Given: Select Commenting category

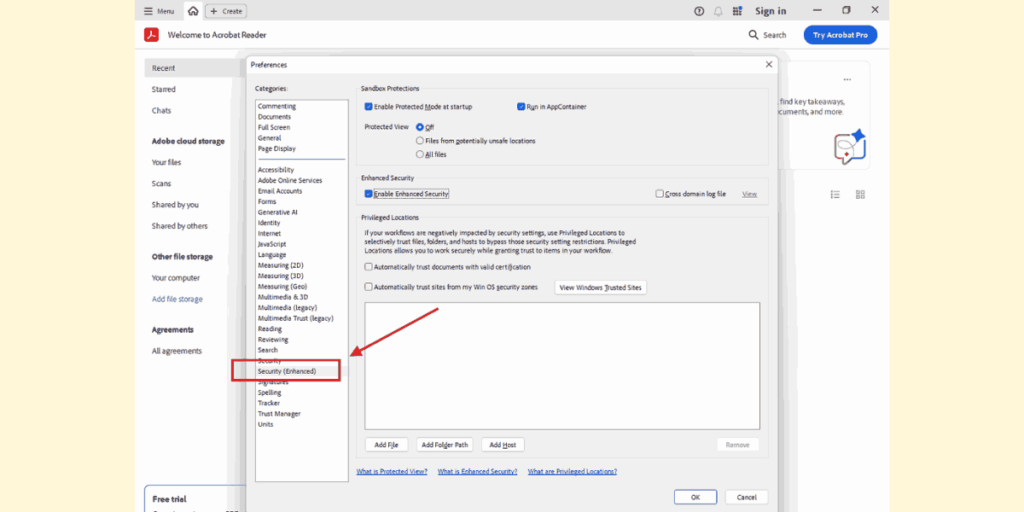Looking at the screenshot, I should tap(277, 106).
